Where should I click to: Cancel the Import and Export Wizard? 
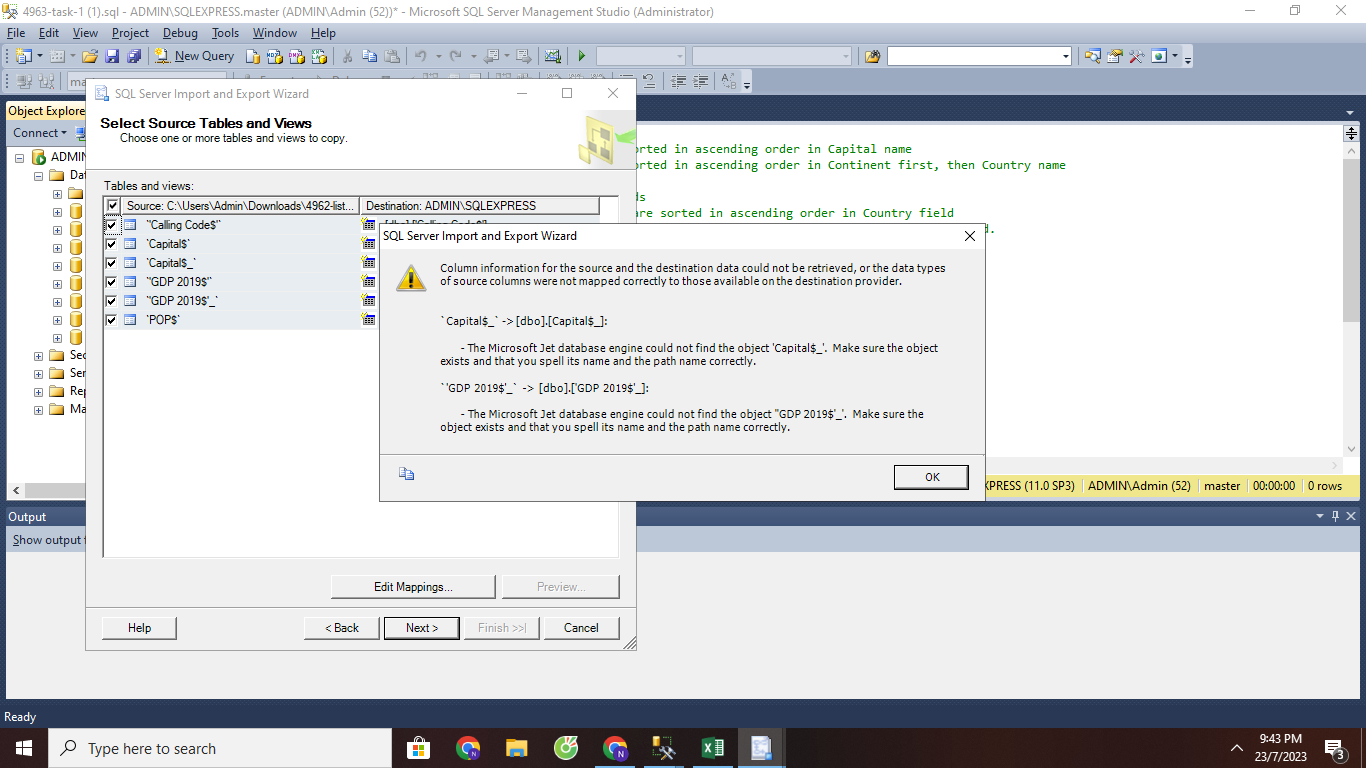[581, 628]
